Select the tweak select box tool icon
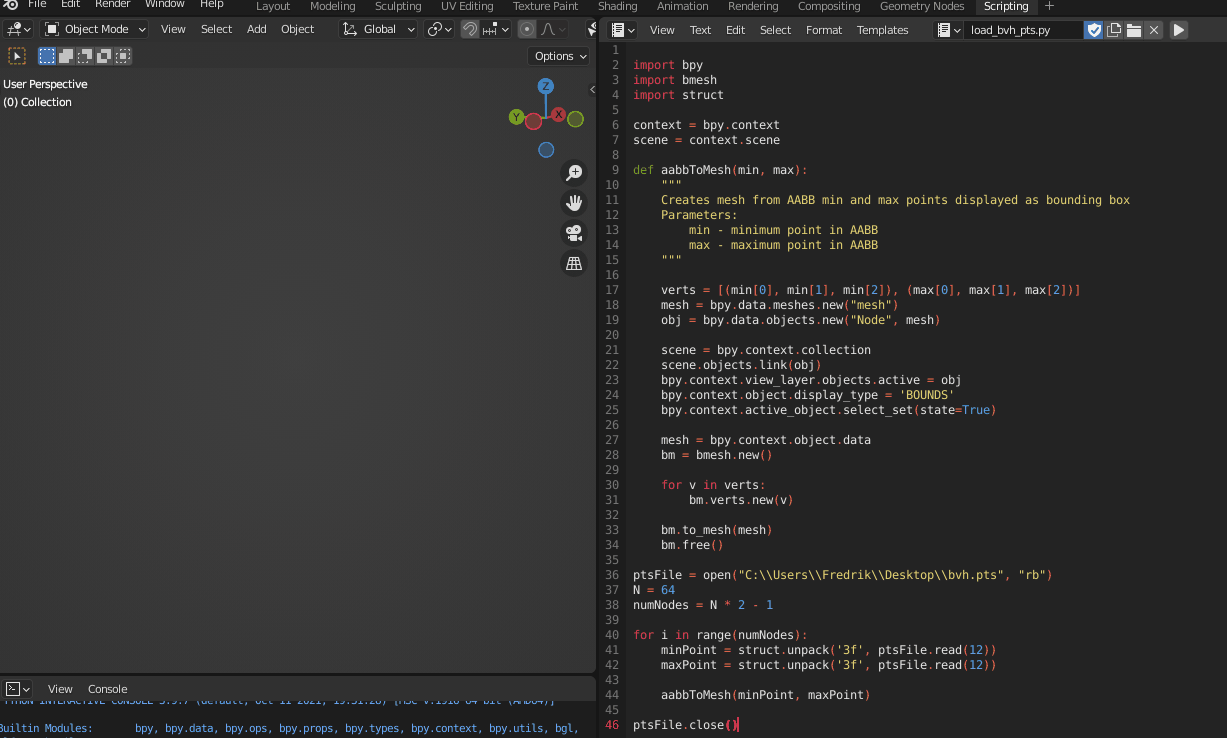Screen dimensions: 1227x738 click(17, 56)
